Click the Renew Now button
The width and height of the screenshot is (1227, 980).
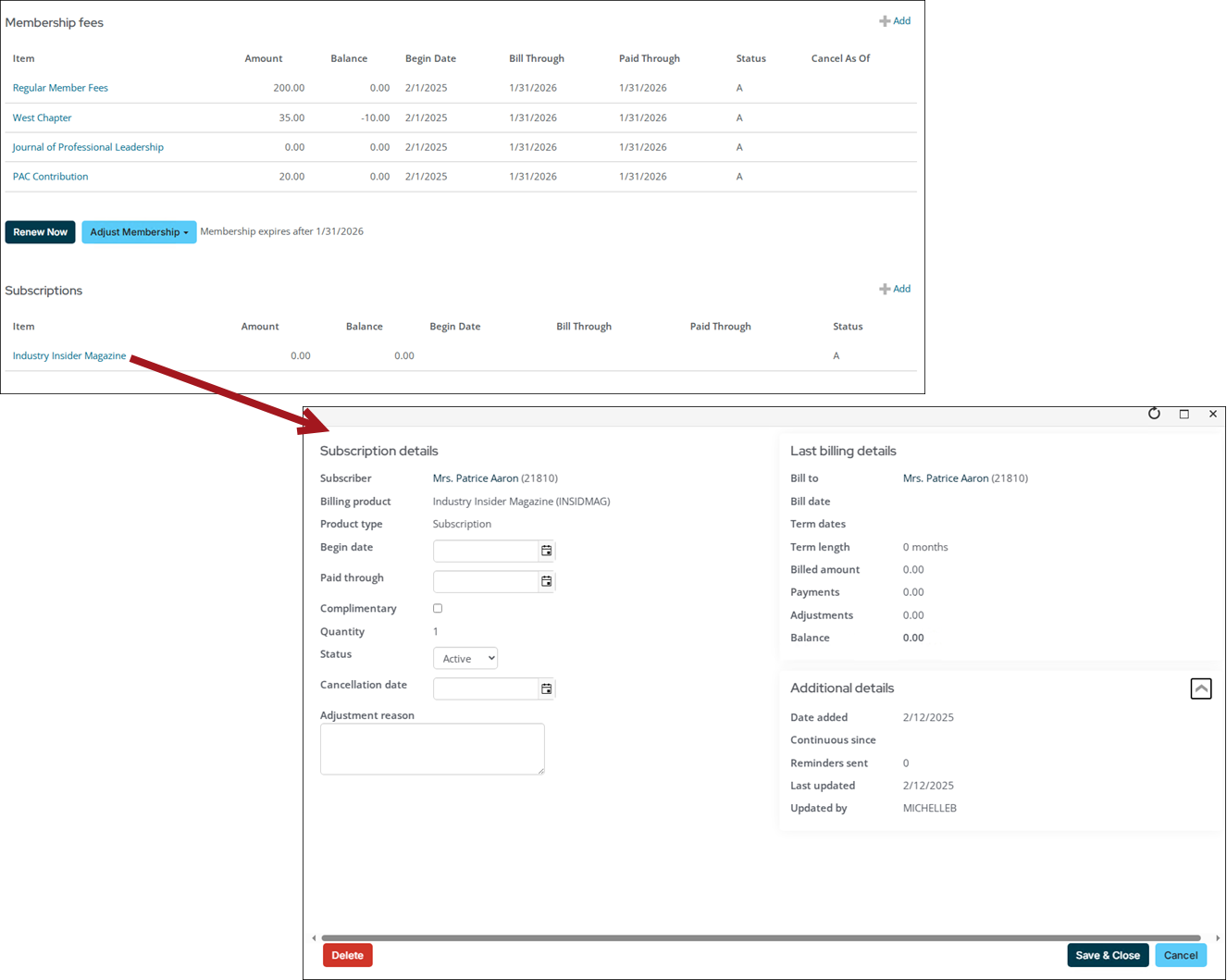40,232
